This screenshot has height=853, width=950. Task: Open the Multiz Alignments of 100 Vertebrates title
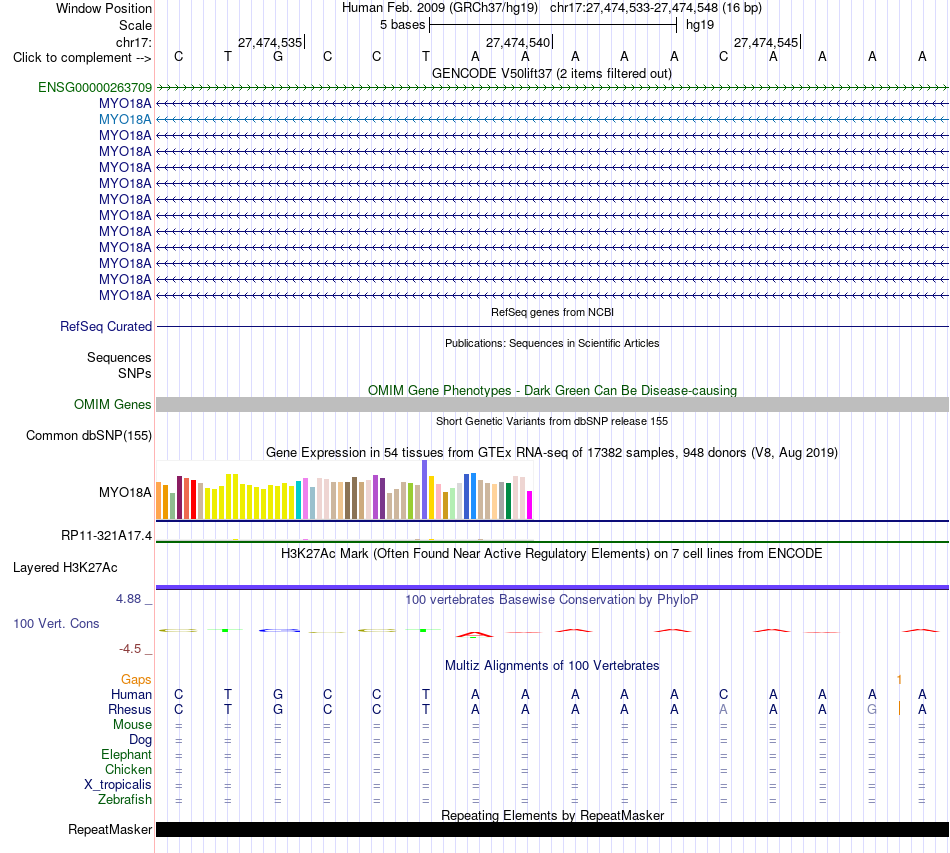pos(552,666)
